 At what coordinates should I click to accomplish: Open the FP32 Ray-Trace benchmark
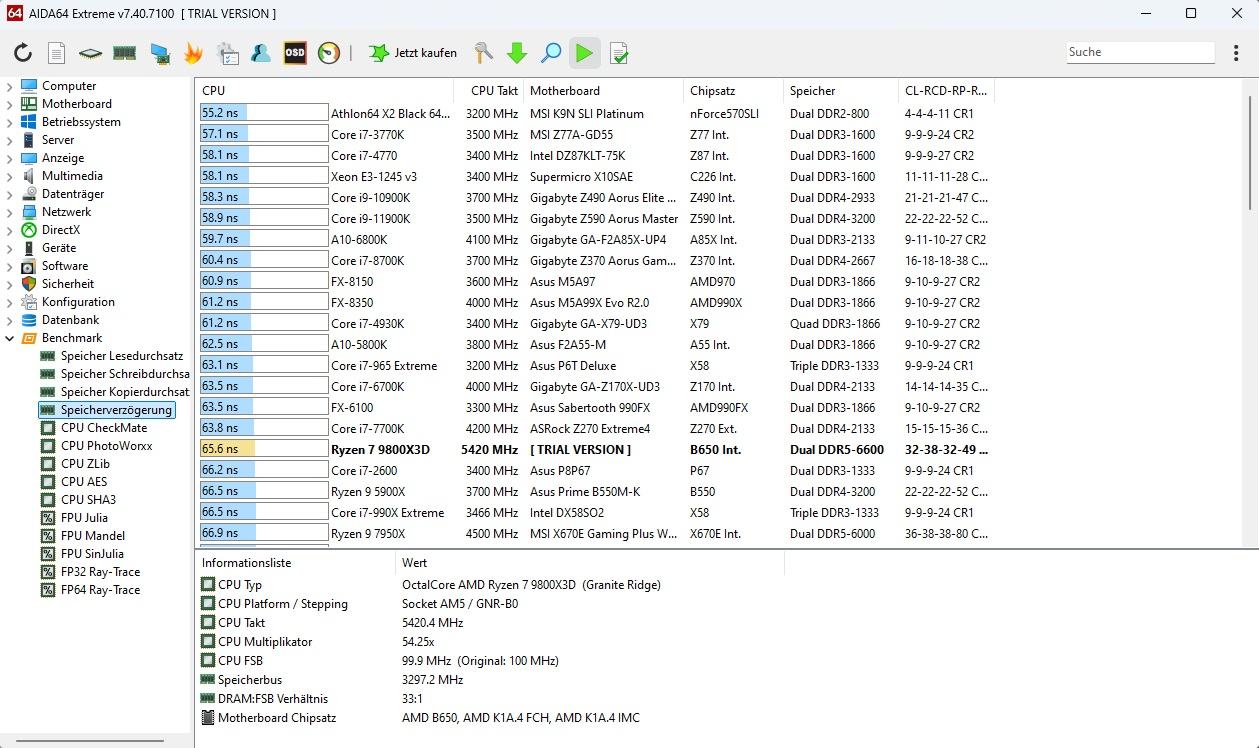[x=100, y=572]
